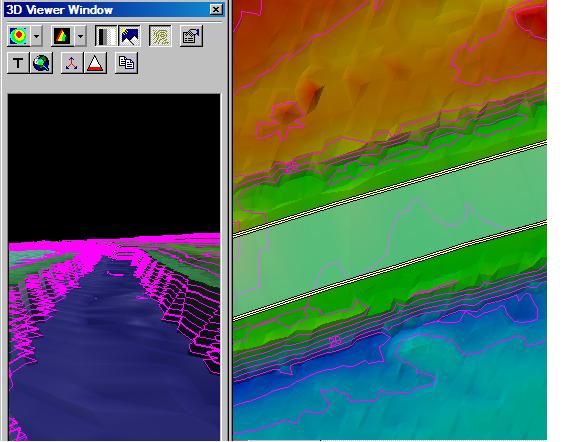Click the globe with magnifier icon
The width and height of the screenshot is (563, 442).
[42, 63]
